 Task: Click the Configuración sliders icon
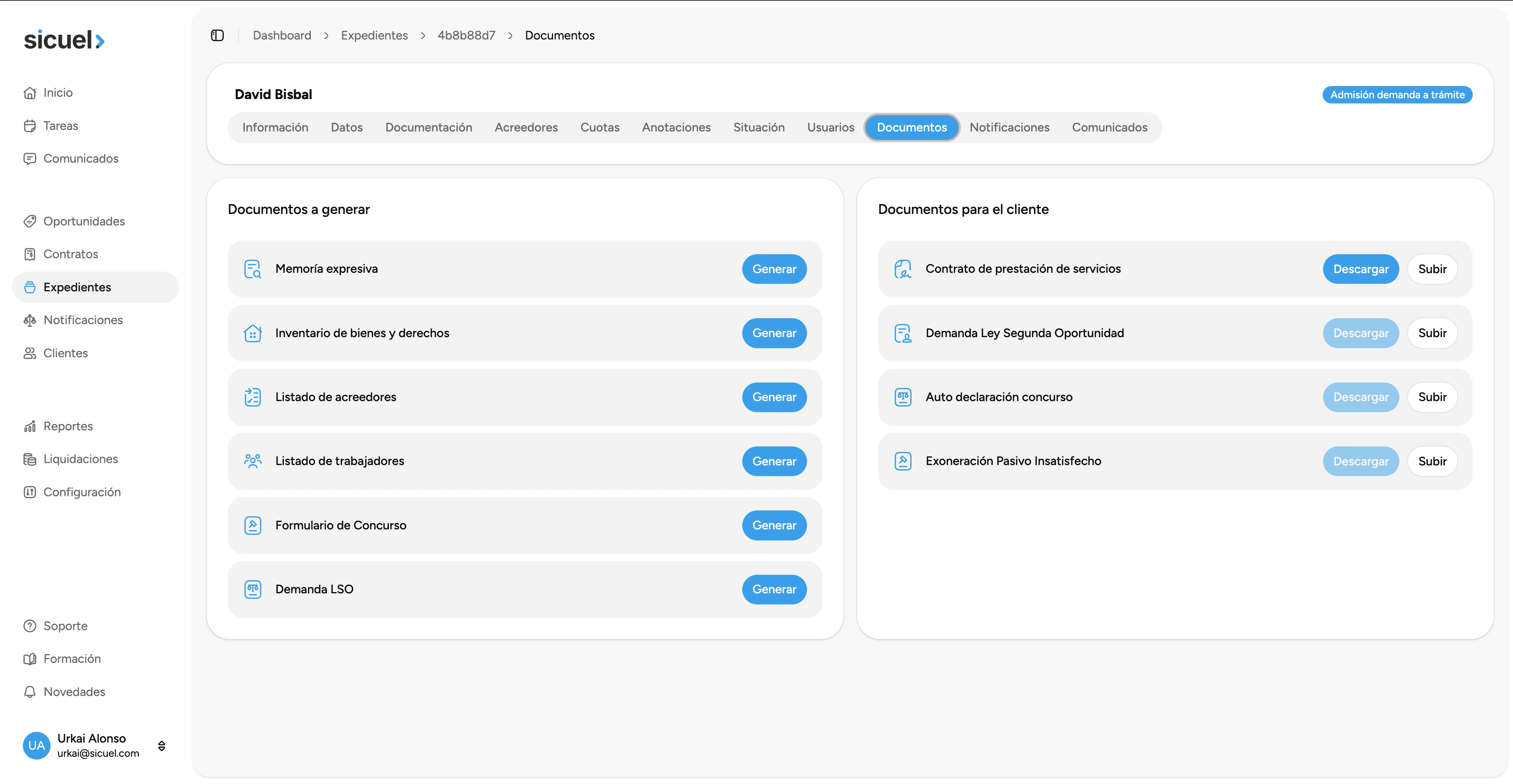coord(30,492)
